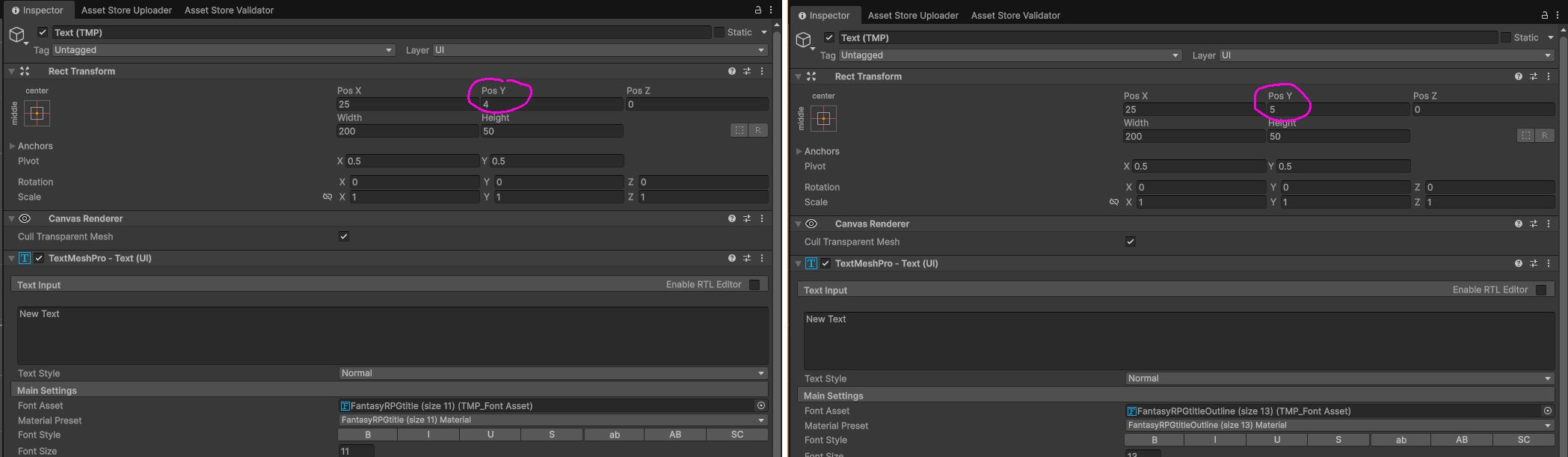The width and height of the screenshot is (1568, 457).
Task: Collapse the Rect Transform component in left Inspector
Action: [x=11, y=71]
